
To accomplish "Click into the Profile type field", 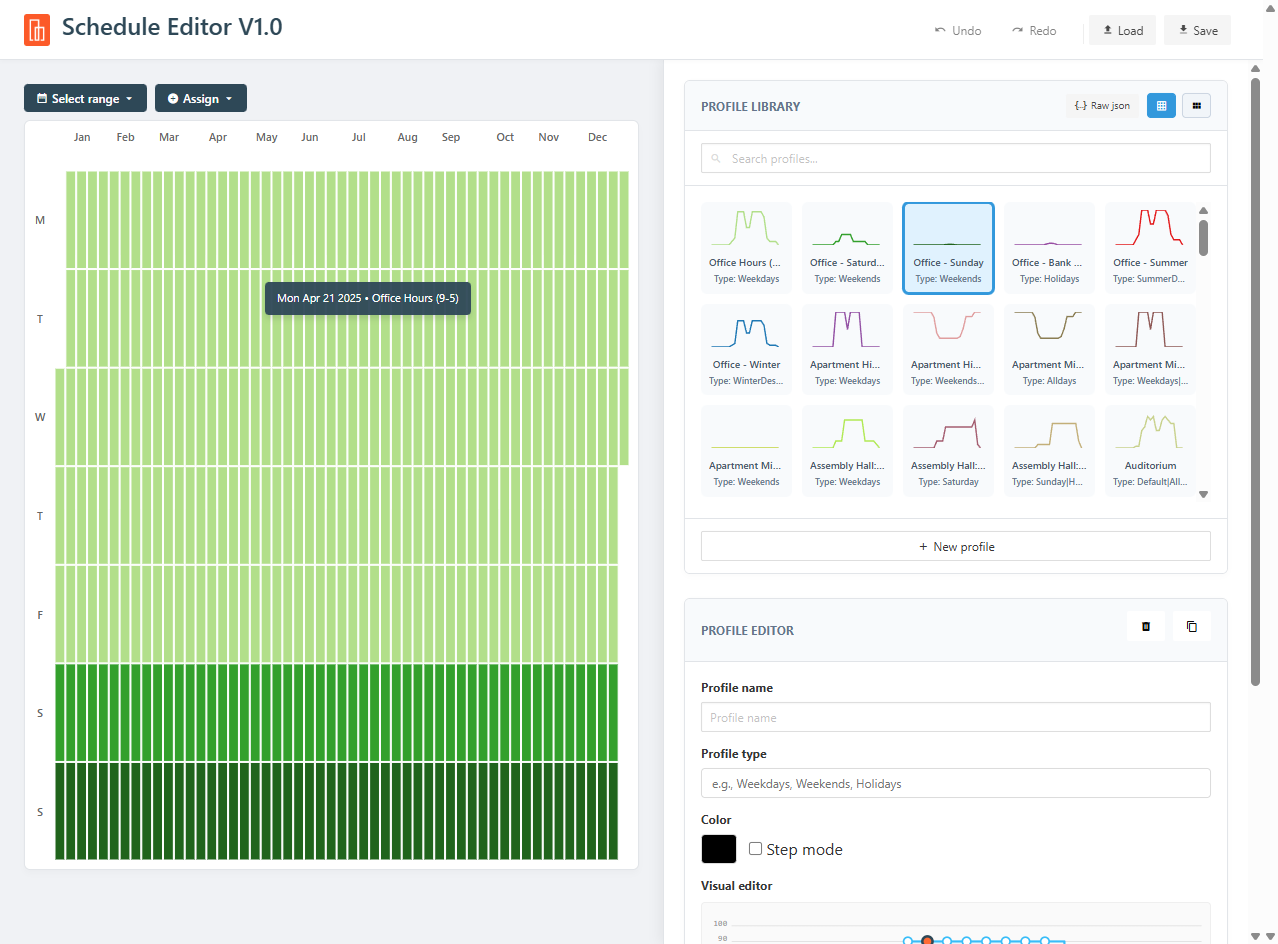I will pyautogui.click(x=955, y=783).
